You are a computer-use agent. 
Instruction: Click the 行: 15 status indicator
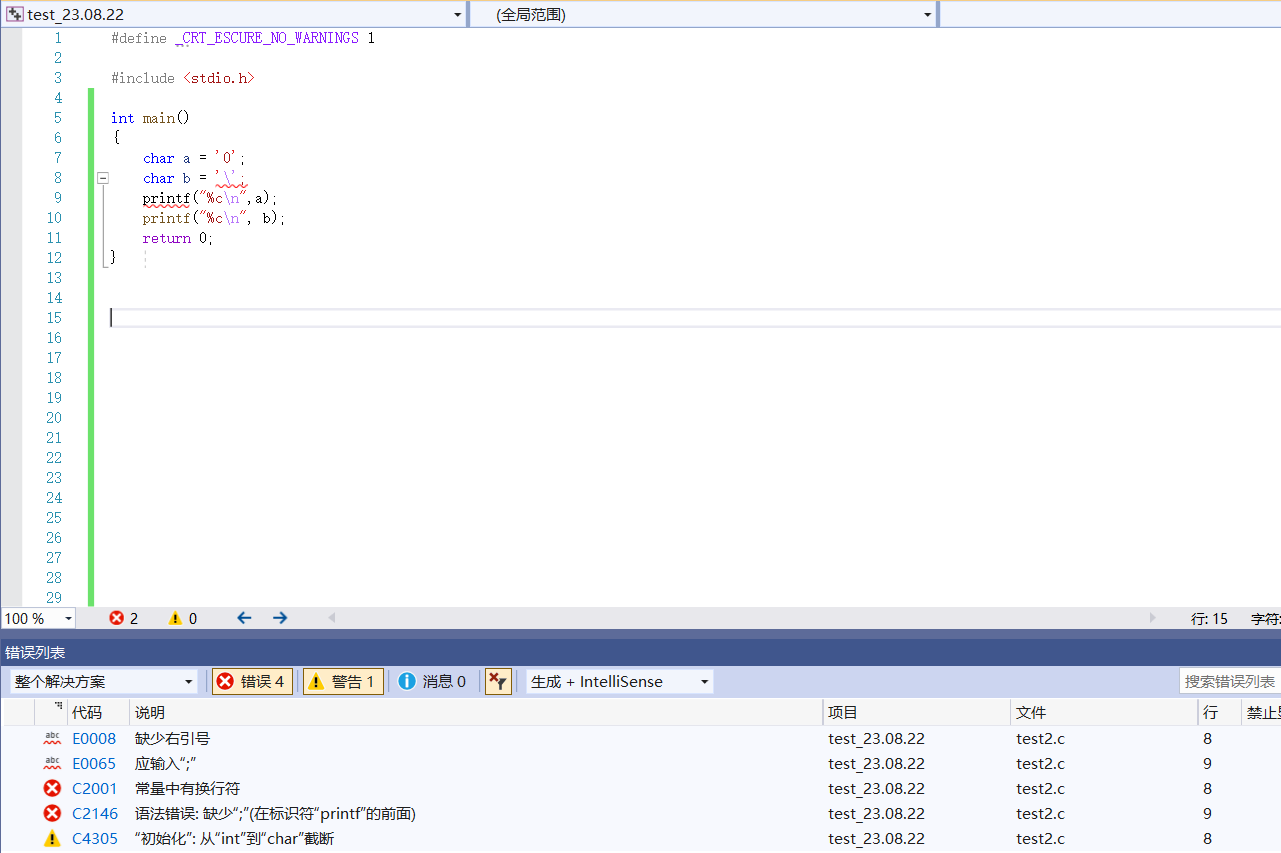[x=1209, y=619]
